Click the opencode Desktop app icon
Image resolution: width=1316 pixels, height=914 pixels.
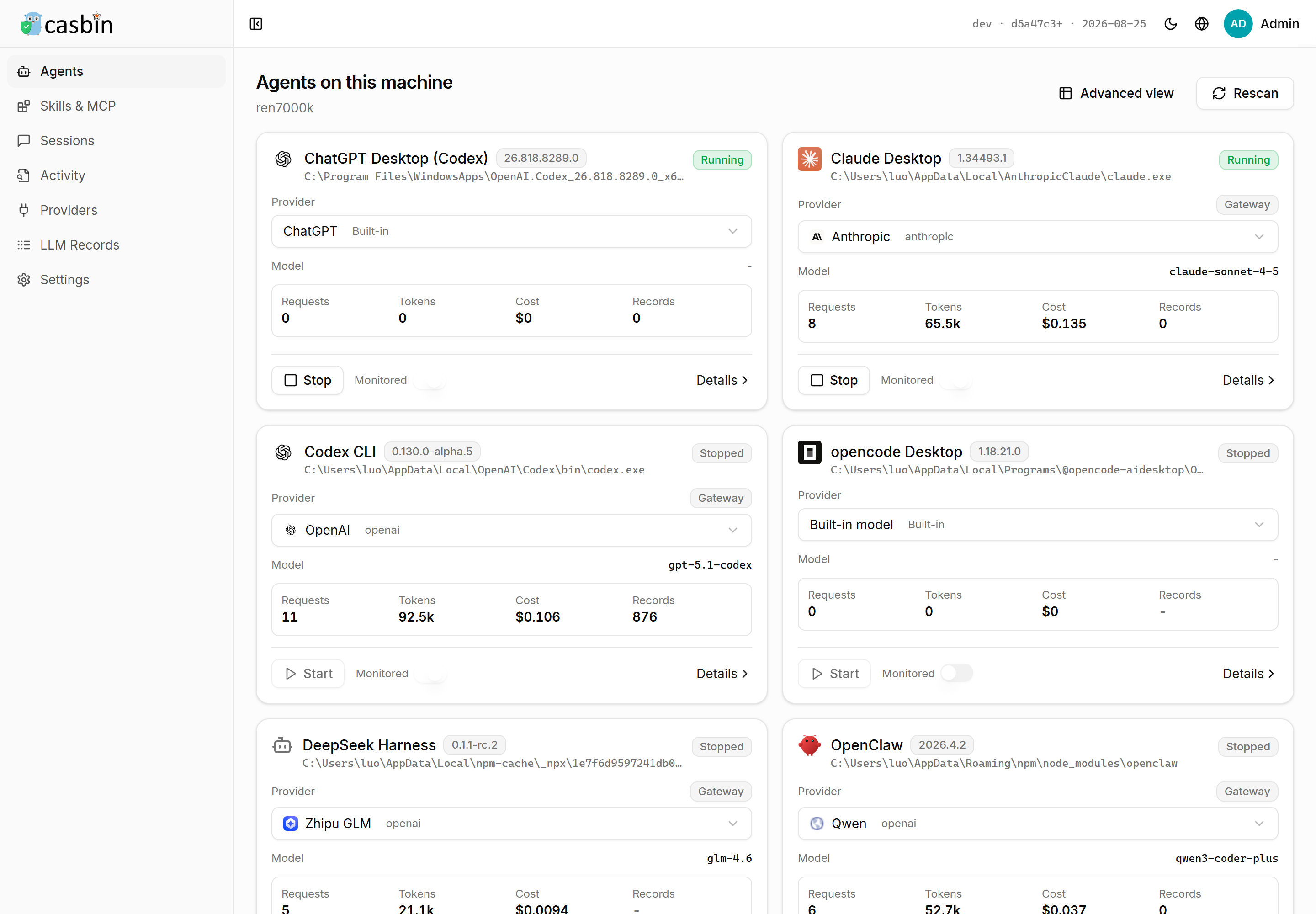[809, 452]
